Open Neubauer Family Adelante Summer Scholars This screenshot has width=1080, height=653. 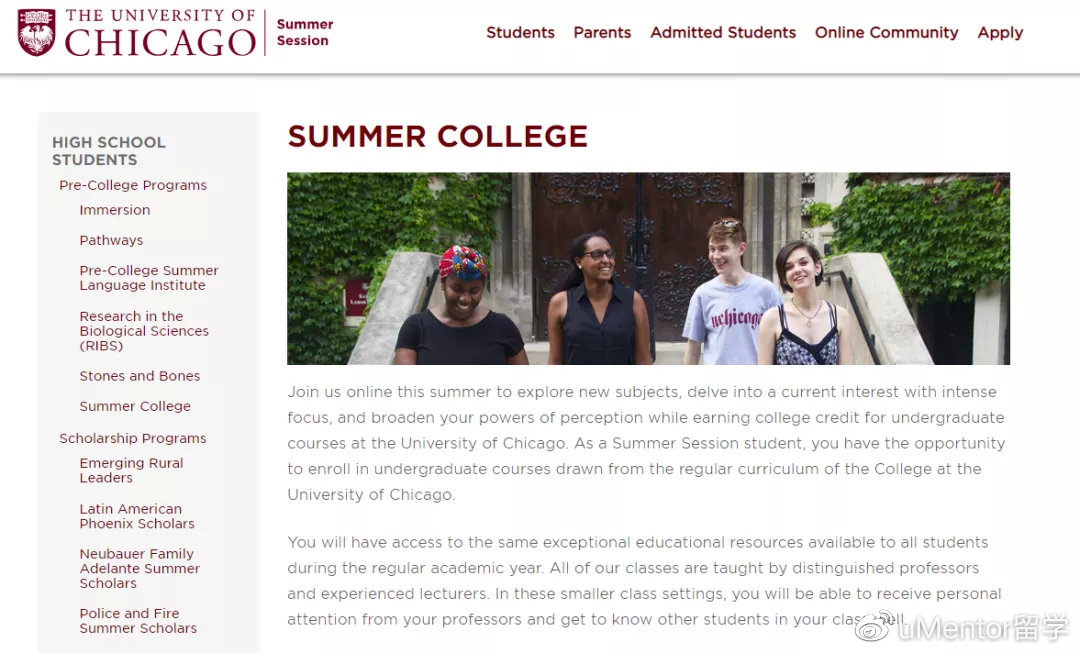coord(140,568)
